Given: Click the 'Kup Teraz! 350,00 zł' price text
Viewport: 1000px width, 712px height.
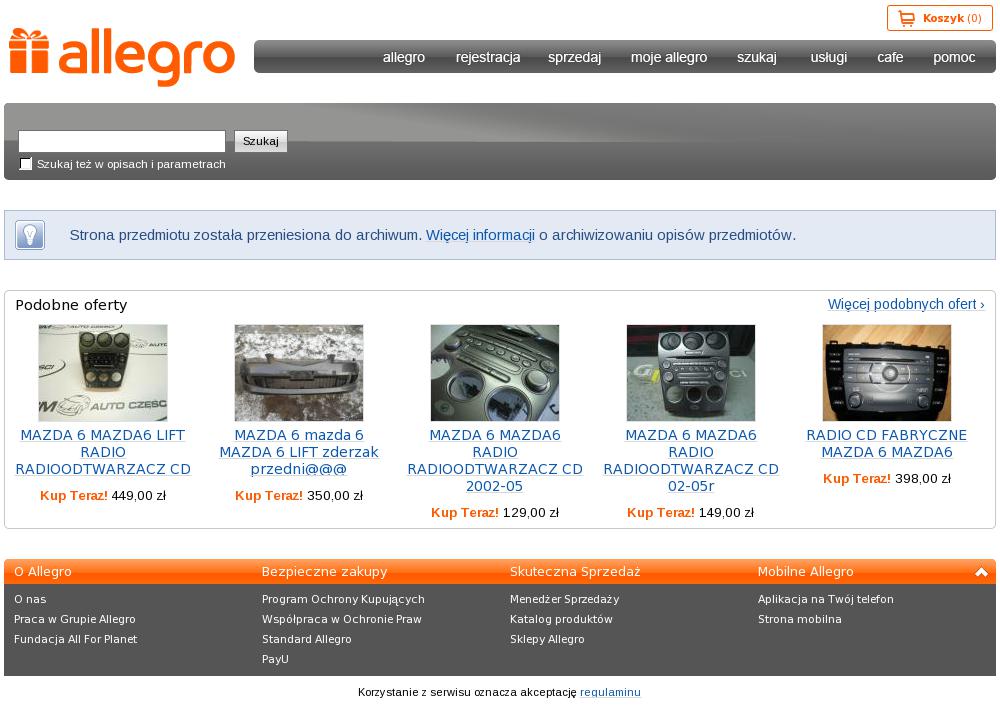Looking at the screenshot, I should click(298, 496).
